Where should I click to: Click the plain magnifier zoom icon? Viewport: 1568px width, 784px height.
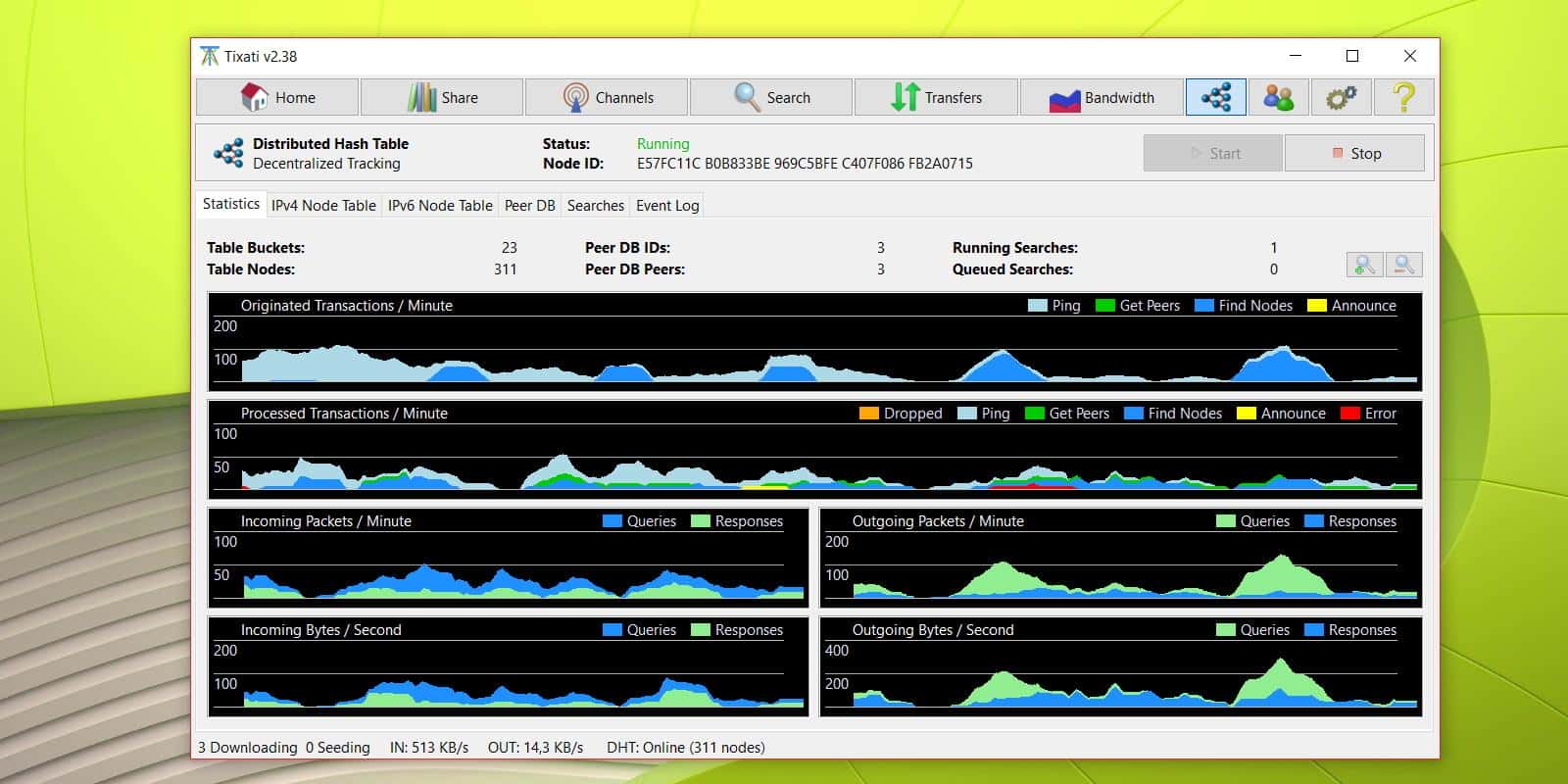pos(1404,265)
